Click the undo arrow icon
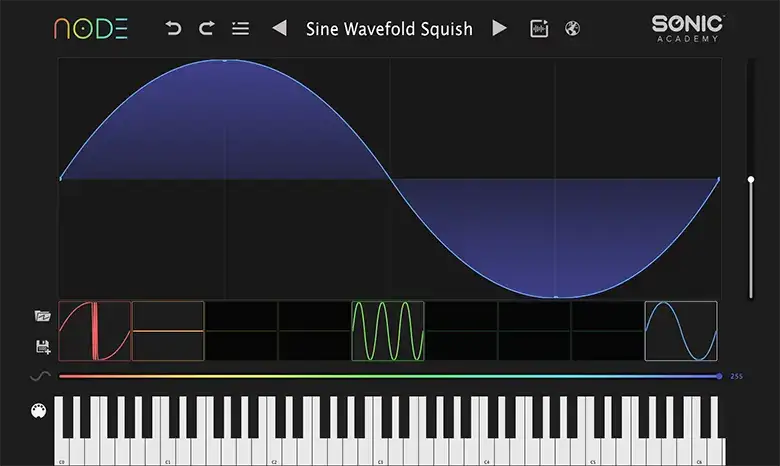Viewport: 780px width, 466px height. 173,28
